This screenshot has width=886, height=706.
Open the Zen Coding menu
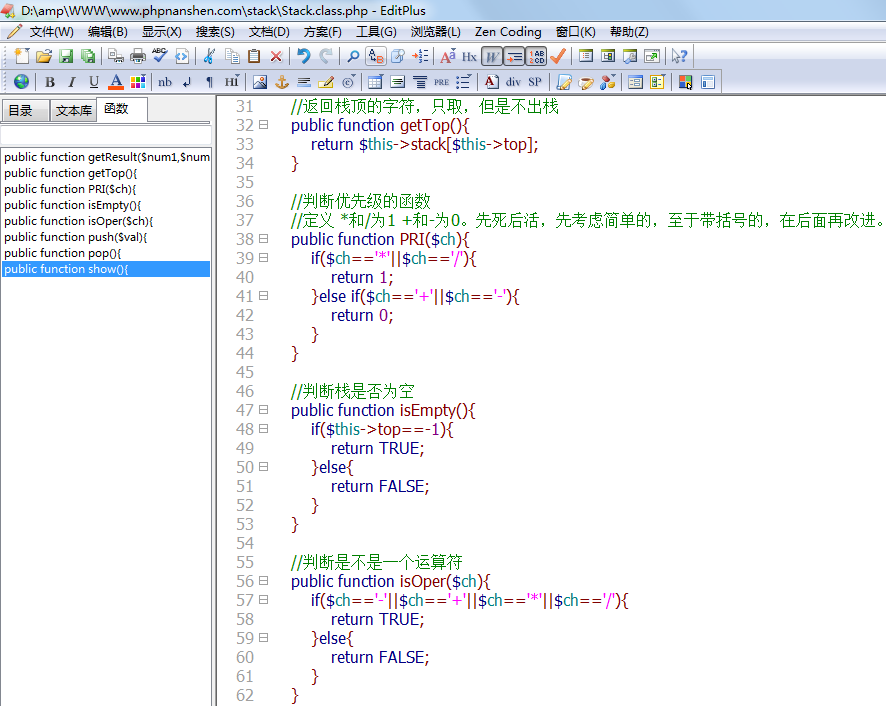point(508,32)
